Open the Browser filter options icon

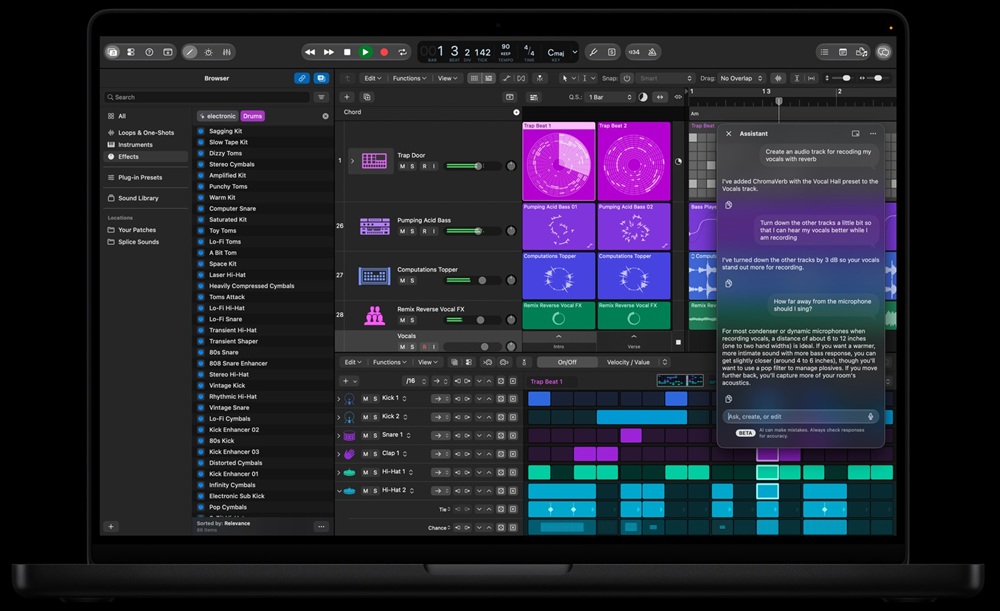coord(321,97)
